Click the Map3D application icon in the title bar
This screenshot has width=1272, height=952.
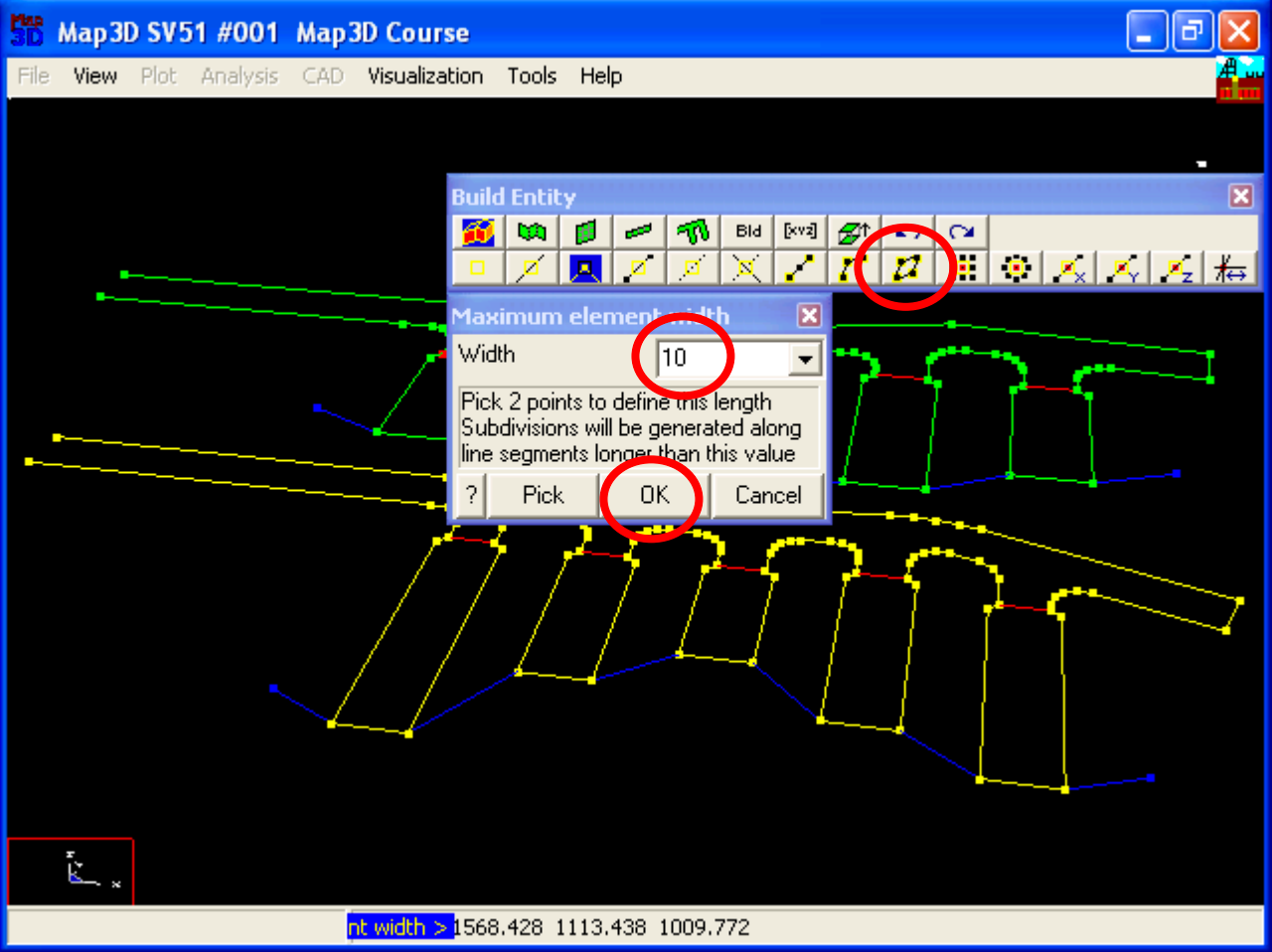click(x=27, y=32)
